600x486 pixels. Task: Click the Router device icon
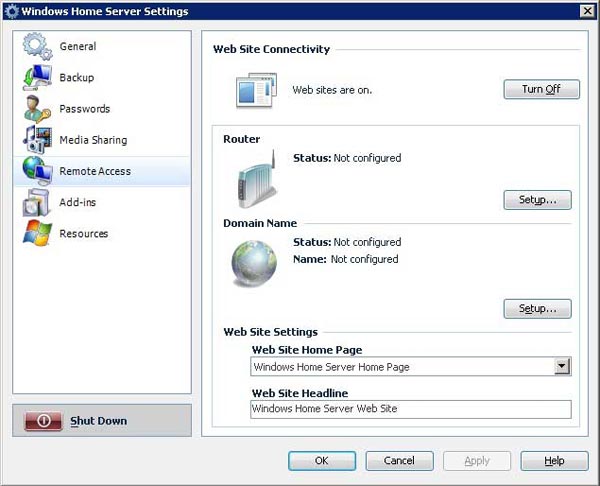coord(257,179)
